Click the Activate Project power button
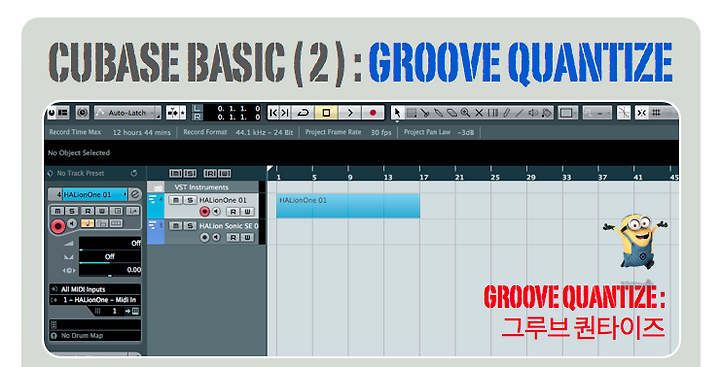 [52, 113]
